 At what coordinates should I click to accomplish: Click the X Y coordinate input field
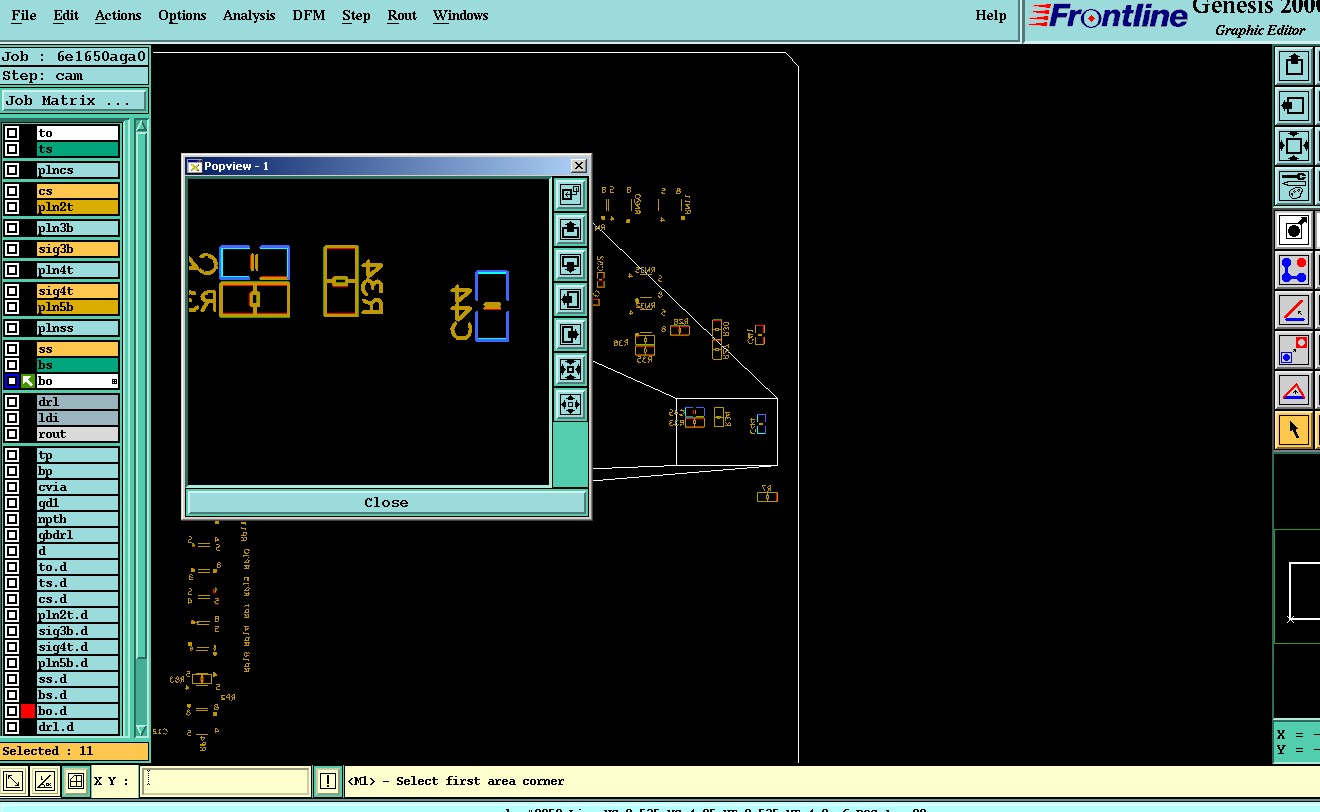(226, 781)
